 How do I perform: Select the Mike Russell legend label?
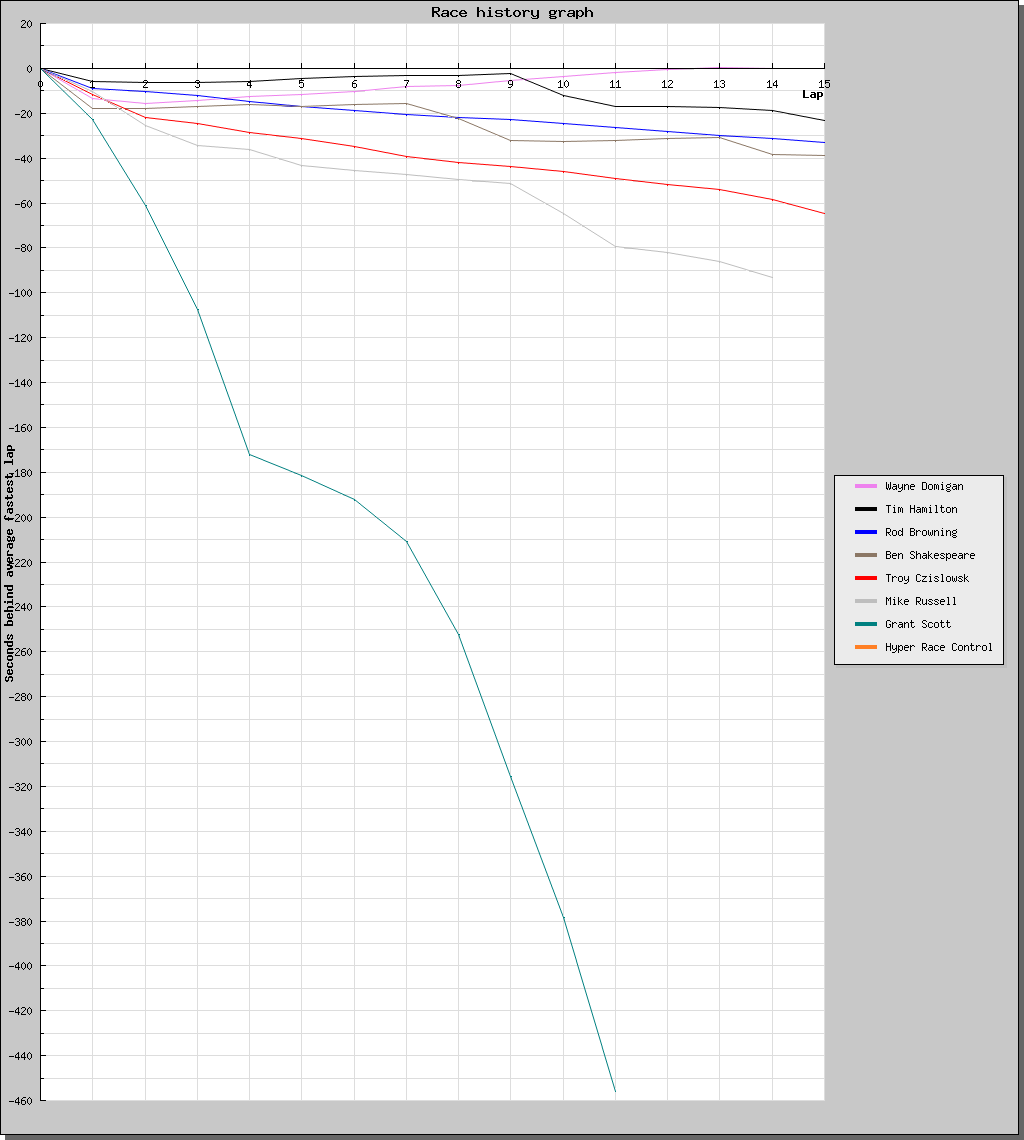[x=921, y=601]
